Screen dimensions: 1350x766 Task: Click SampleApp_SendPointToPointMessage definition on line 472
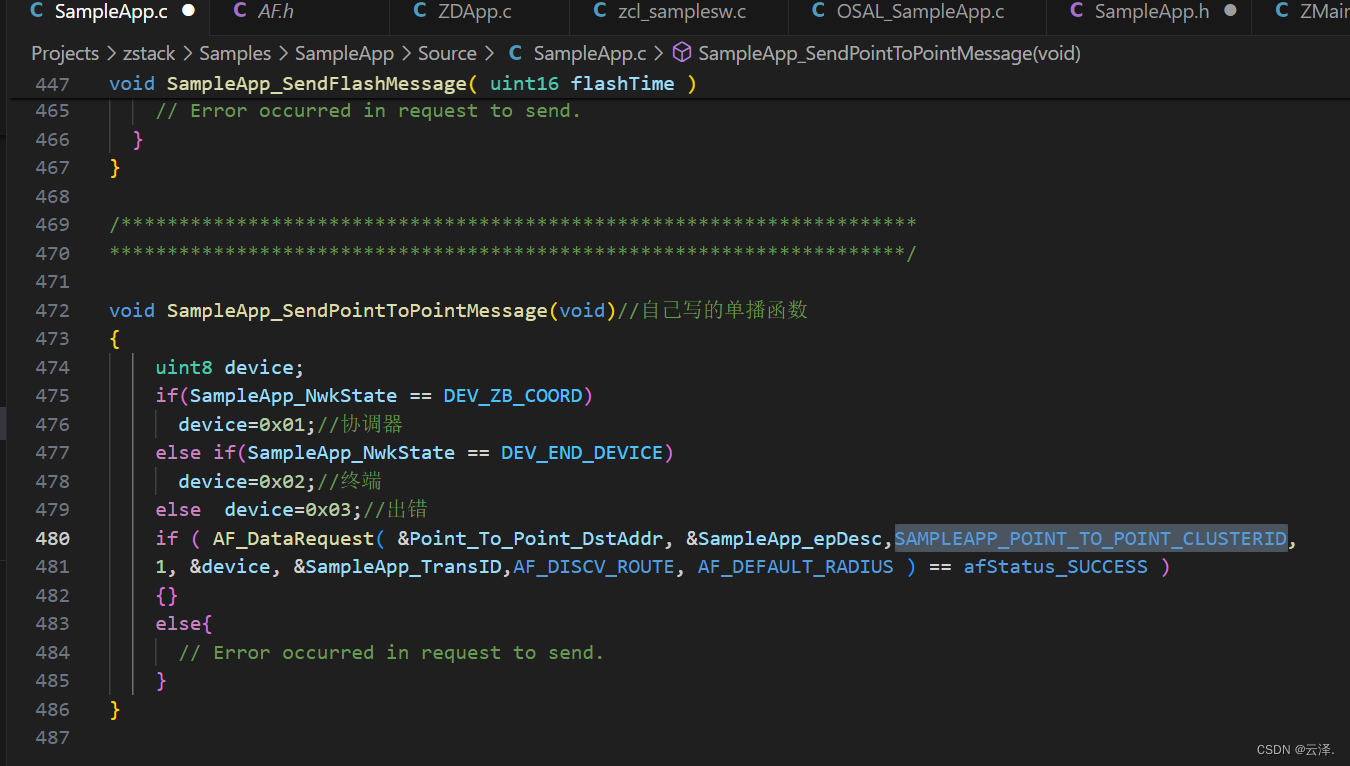[x=357, y=310]
